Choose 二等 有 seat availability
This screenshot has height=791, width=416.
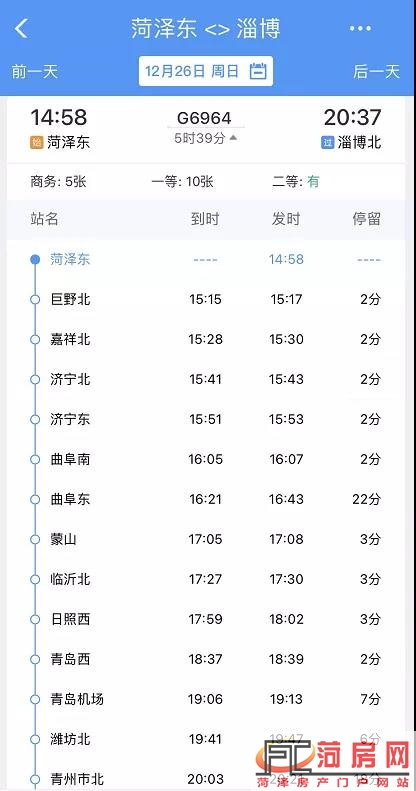pos(296,182)
